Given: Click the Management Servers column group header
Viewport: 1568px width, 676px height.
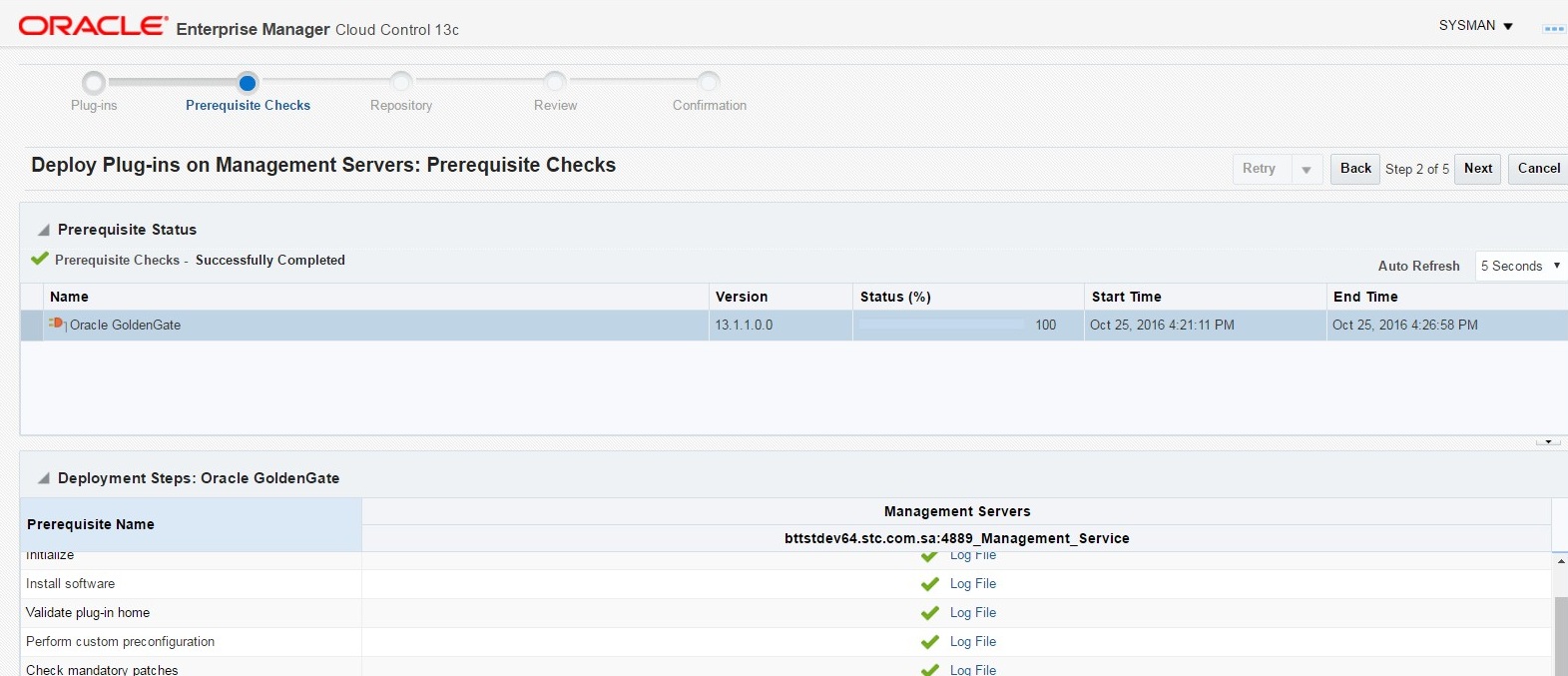Looking at the screenshot, I should click(x=957, y=511).
